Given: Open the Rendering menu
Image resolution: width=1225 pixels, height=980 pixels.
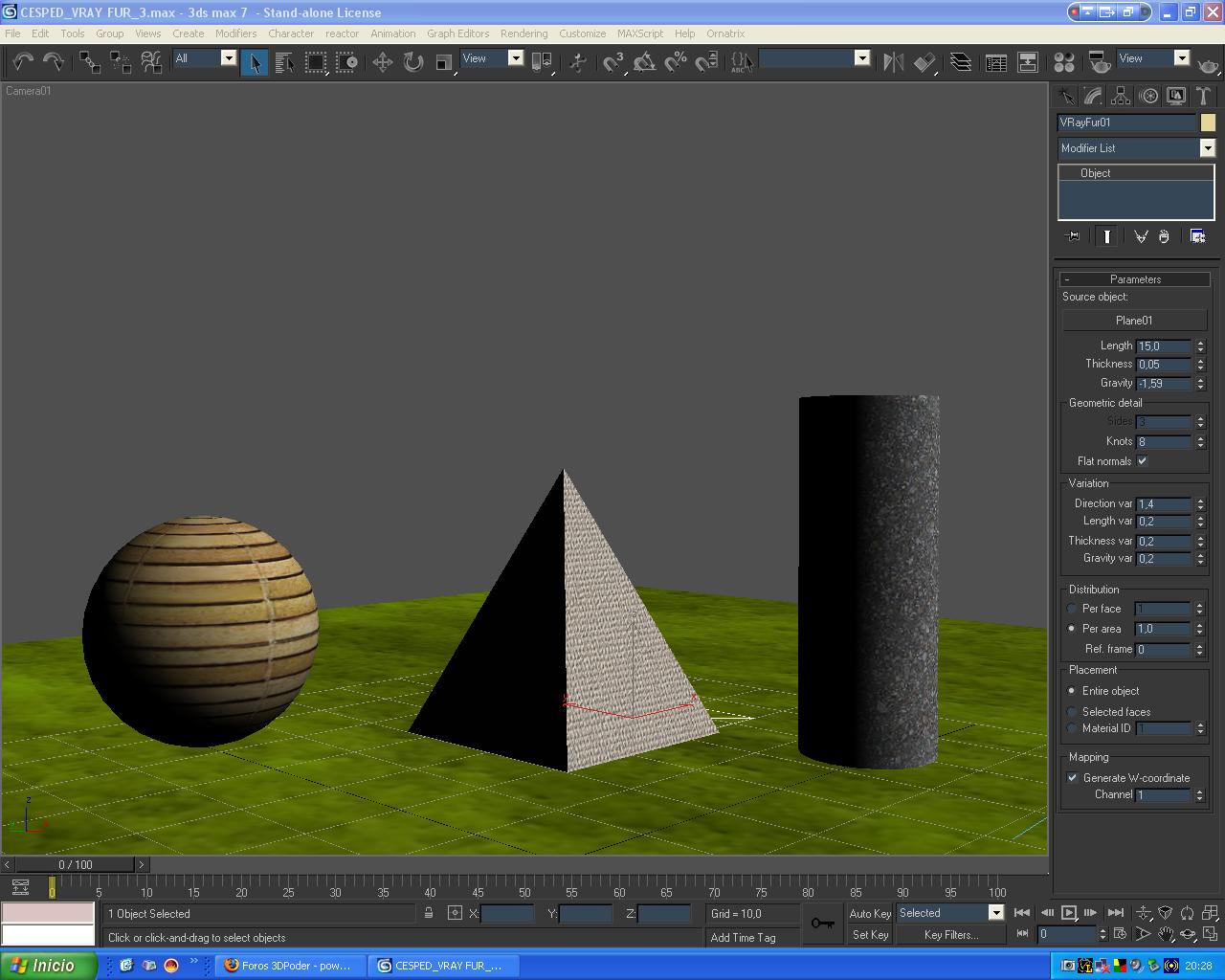Looking at the screenshot, I should tap(523, 33).
